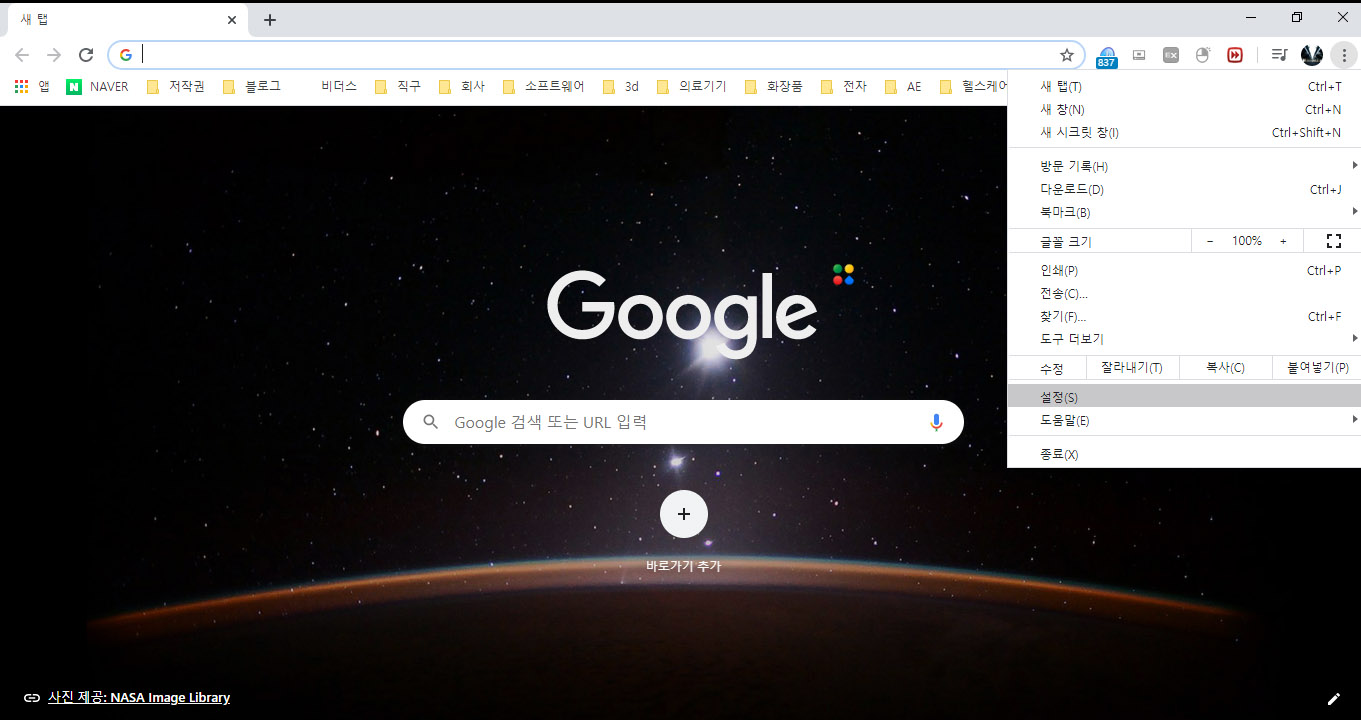
Task: Select 다운로드(D) menu item
Action: [1184, 190]
